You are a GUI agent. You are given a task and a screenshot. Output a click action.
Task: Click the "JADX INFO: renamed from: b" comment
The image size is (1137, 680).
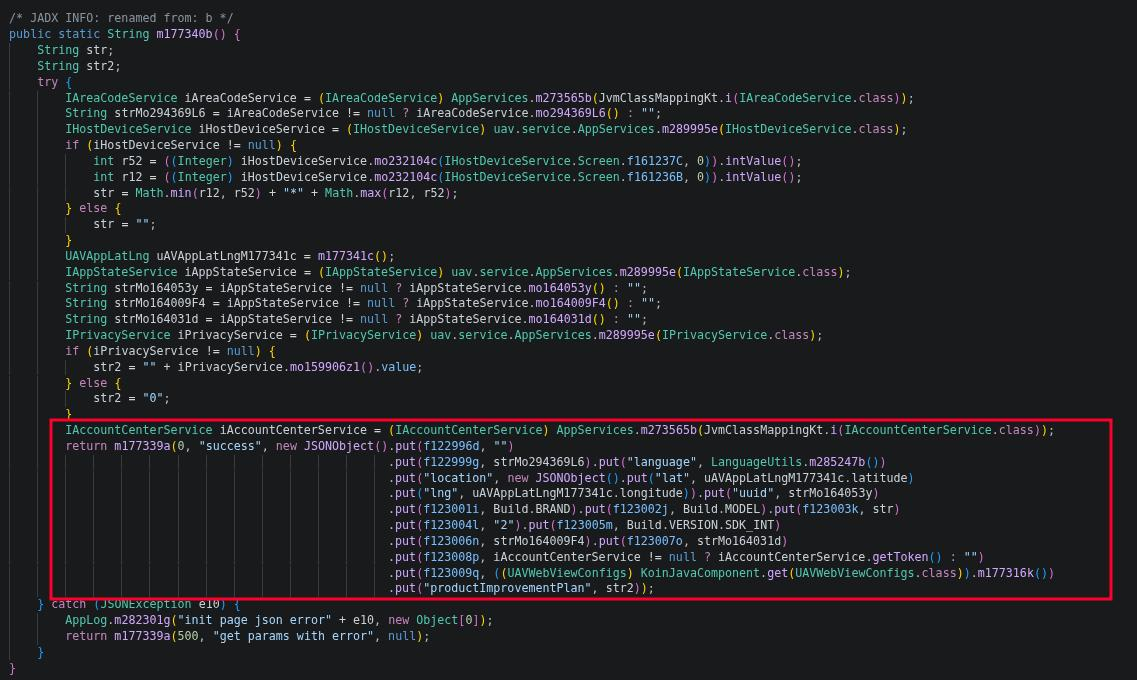(121, 18)
